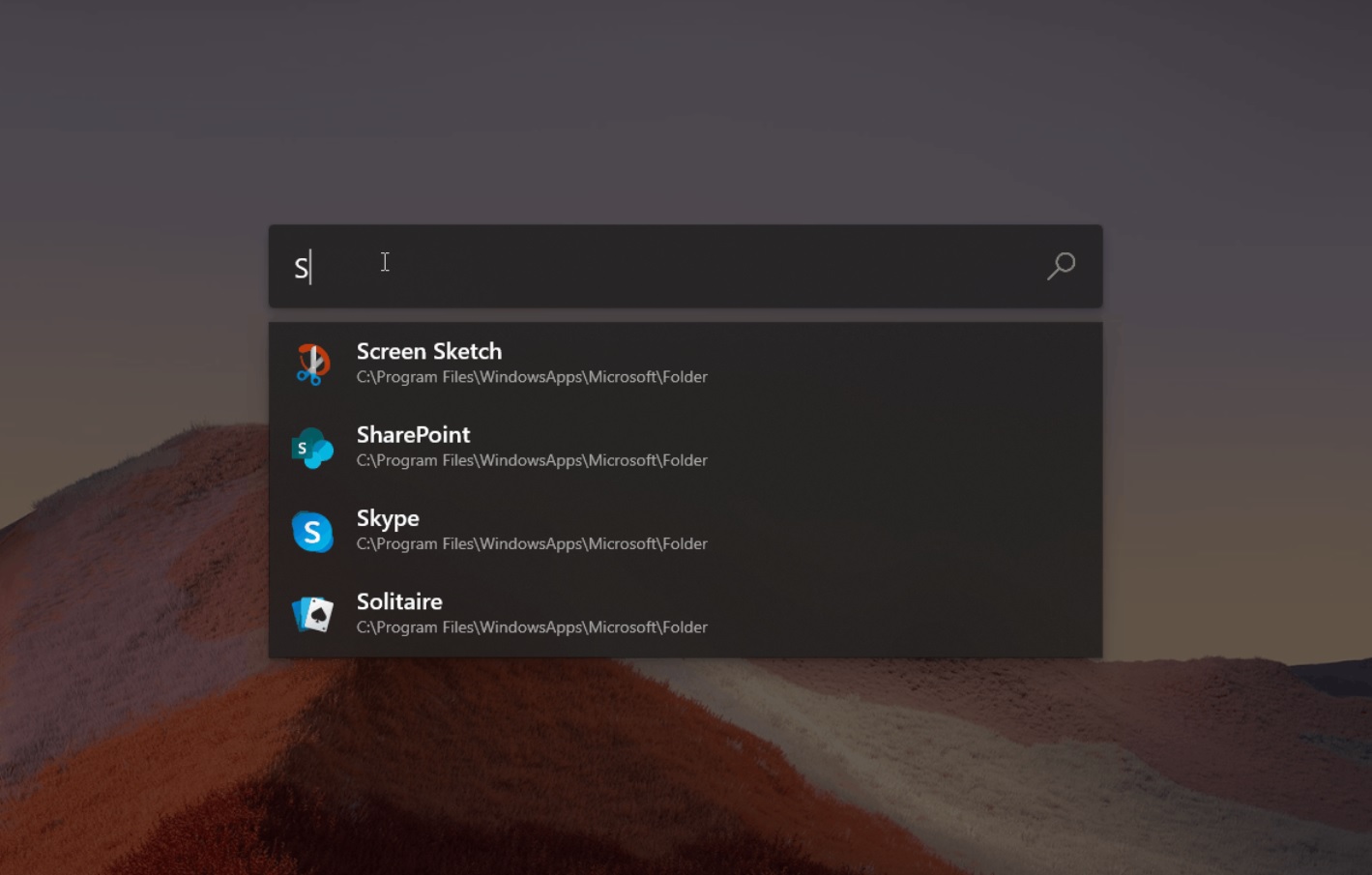Image resolution: width=1372 pixels, height=875 pixels.
Task: Click the Screen Sketch scissors icon
Action: pos(312,365)
